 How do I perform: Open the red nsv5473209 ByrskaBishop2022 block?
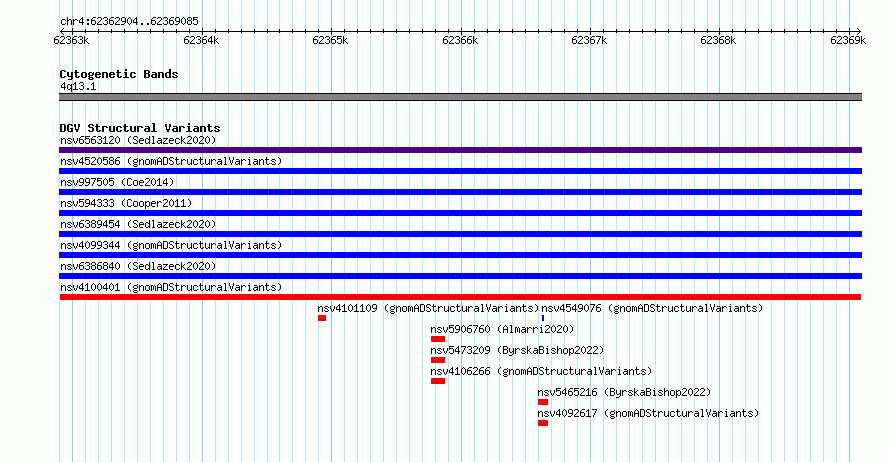tap(438, 360)
